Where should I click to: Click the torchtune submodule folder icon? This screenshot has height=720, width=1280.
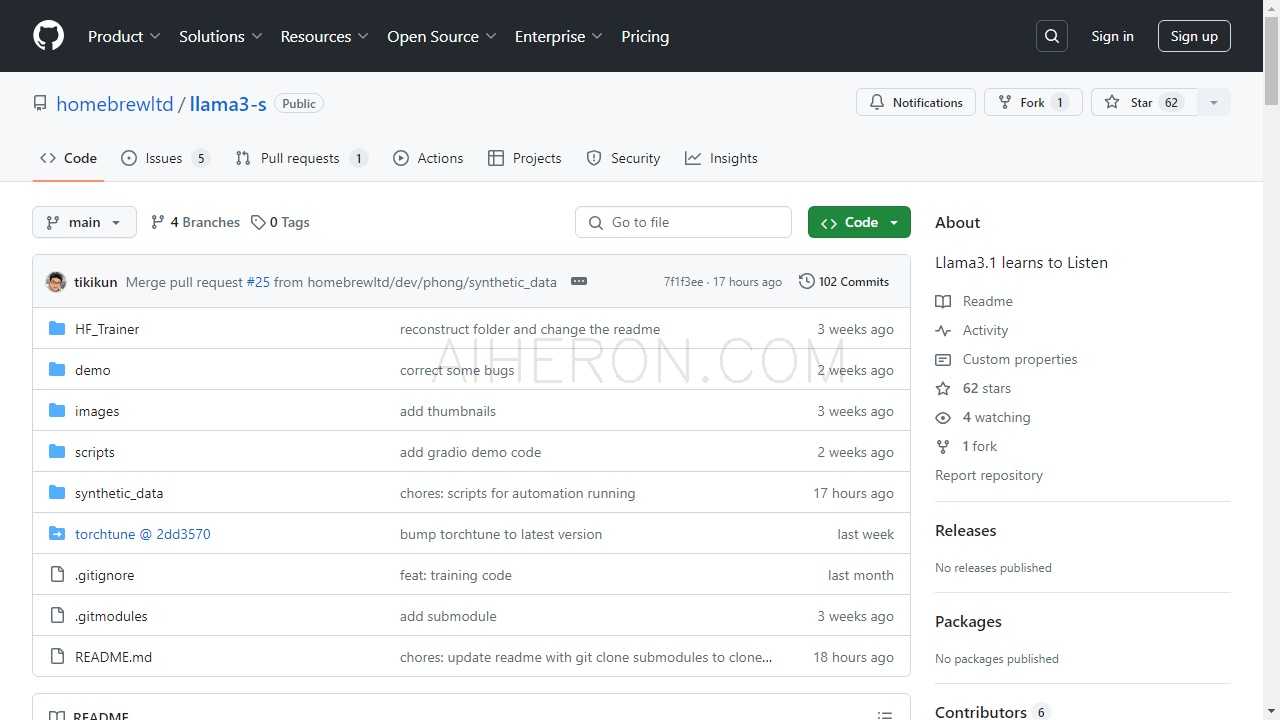tap(57, 534)
